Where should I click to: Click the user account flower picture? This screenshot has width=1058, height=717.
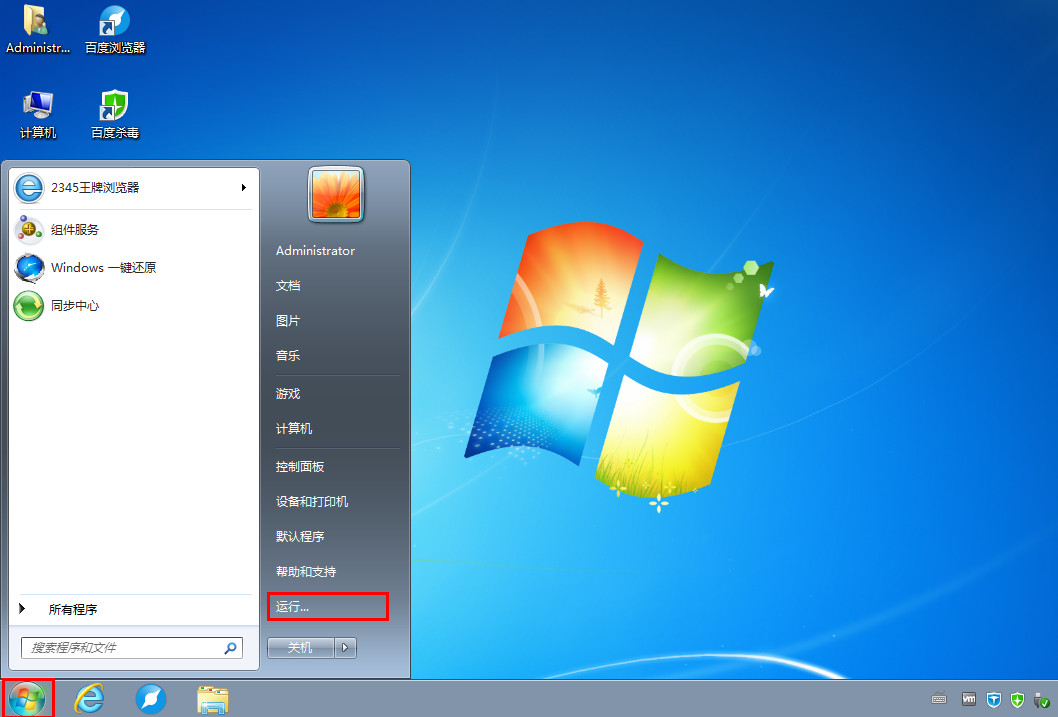tap(336, 194)
